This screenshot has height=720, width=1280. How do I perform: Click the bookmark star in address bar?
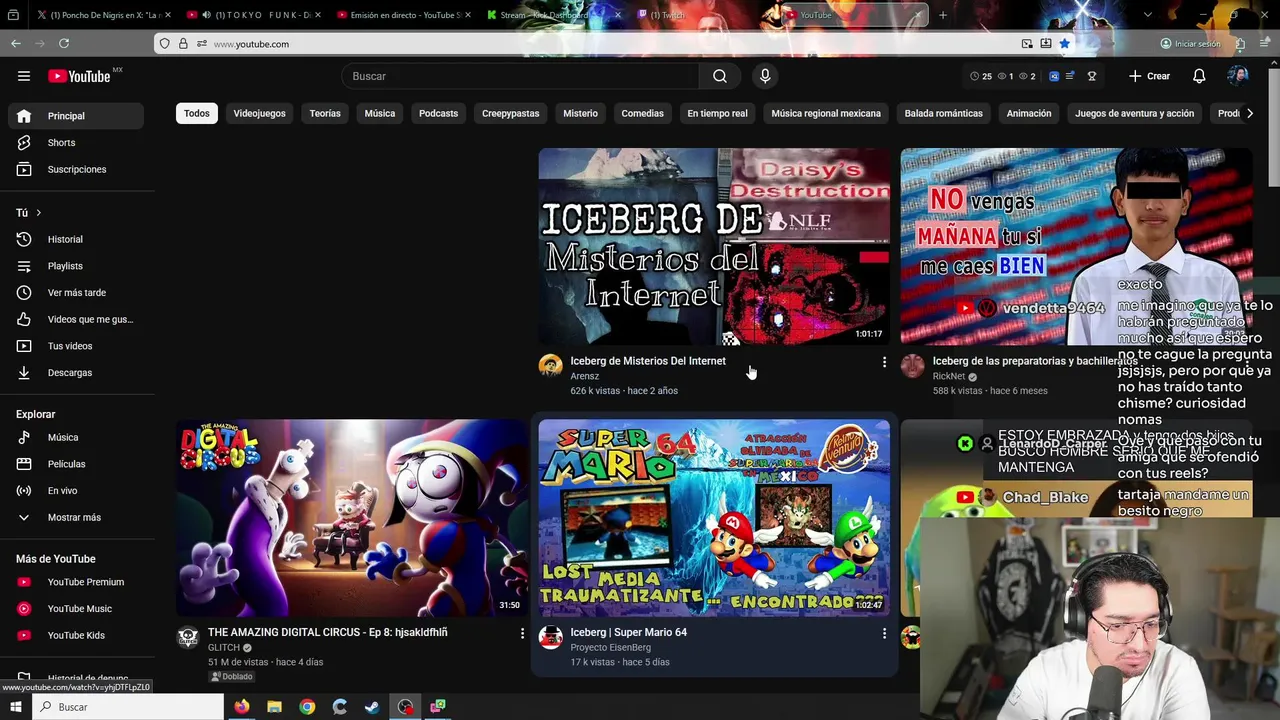[x=1065, y=44]
